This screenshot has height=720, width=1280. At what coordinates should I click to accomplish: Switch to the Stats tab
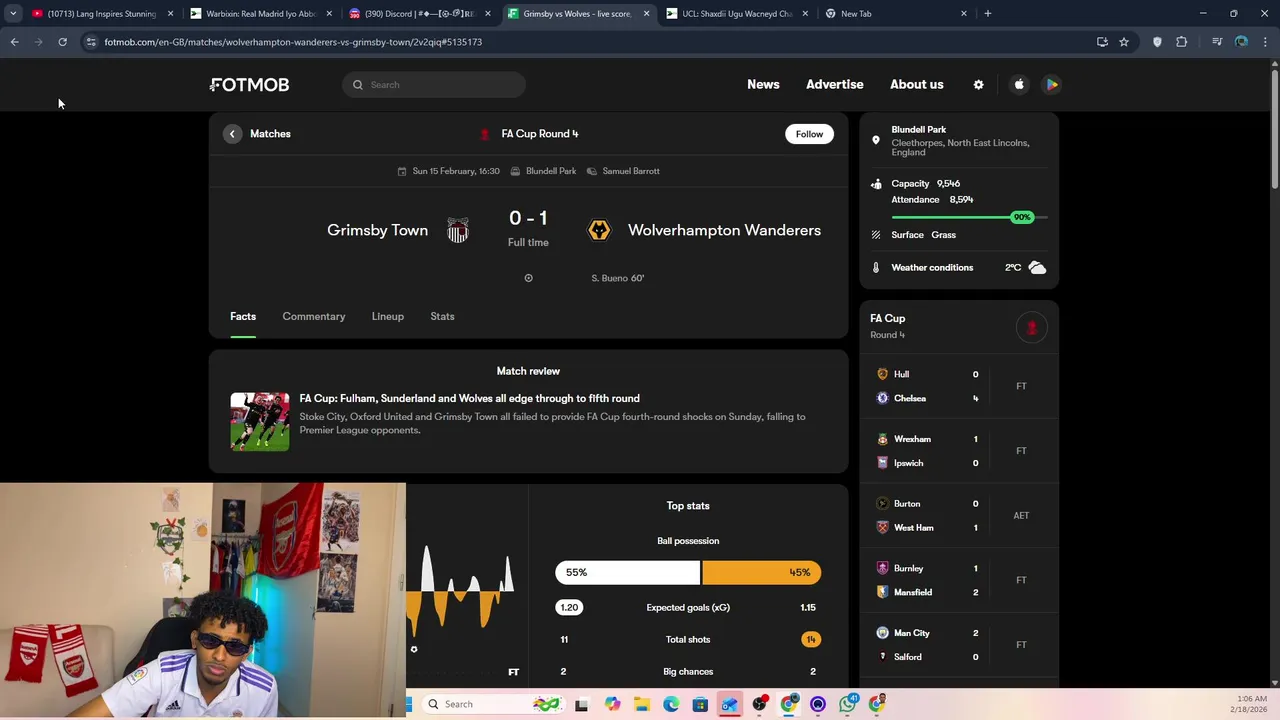442,317
